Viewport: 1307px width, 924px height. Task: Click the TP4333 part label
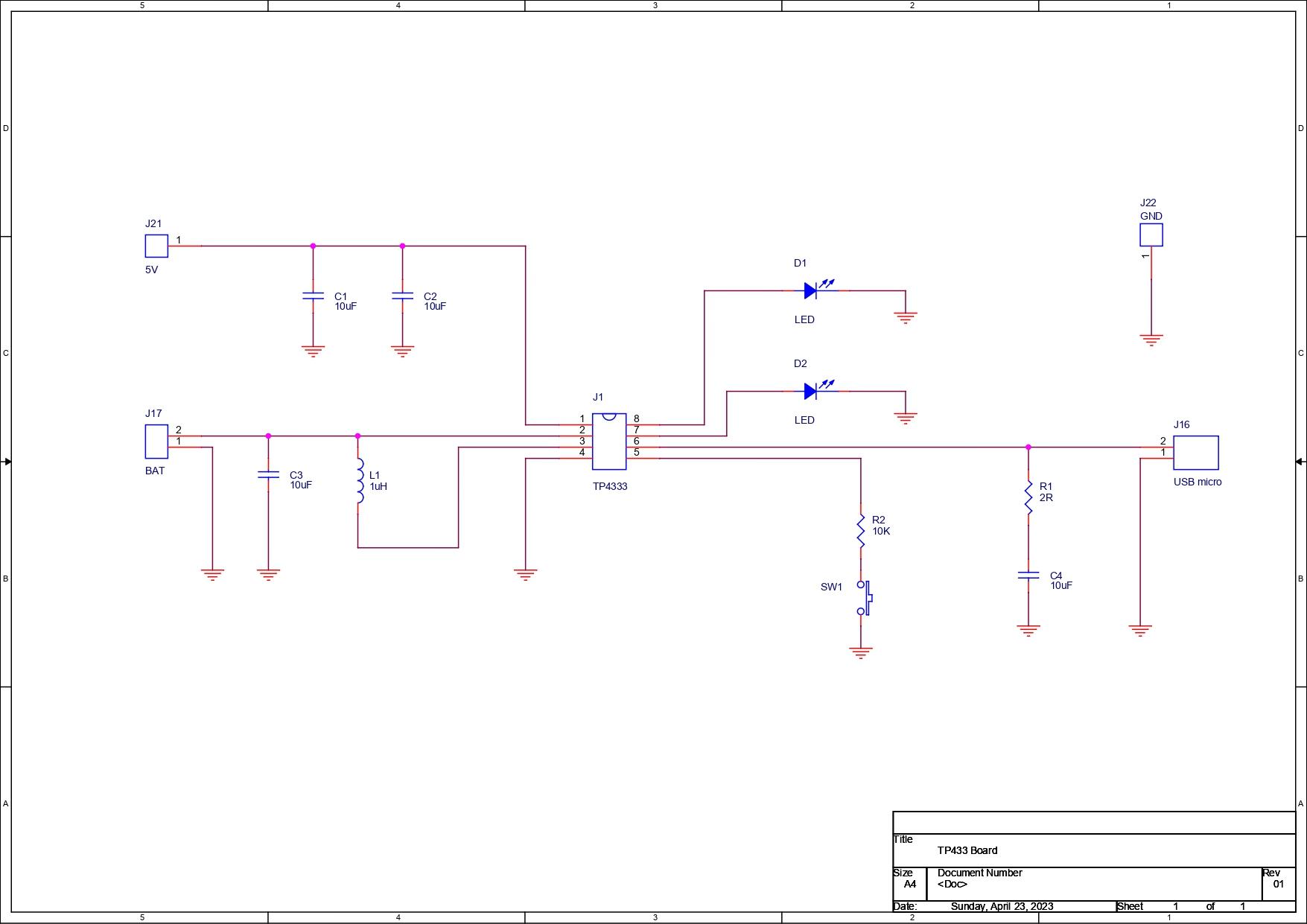610,486
